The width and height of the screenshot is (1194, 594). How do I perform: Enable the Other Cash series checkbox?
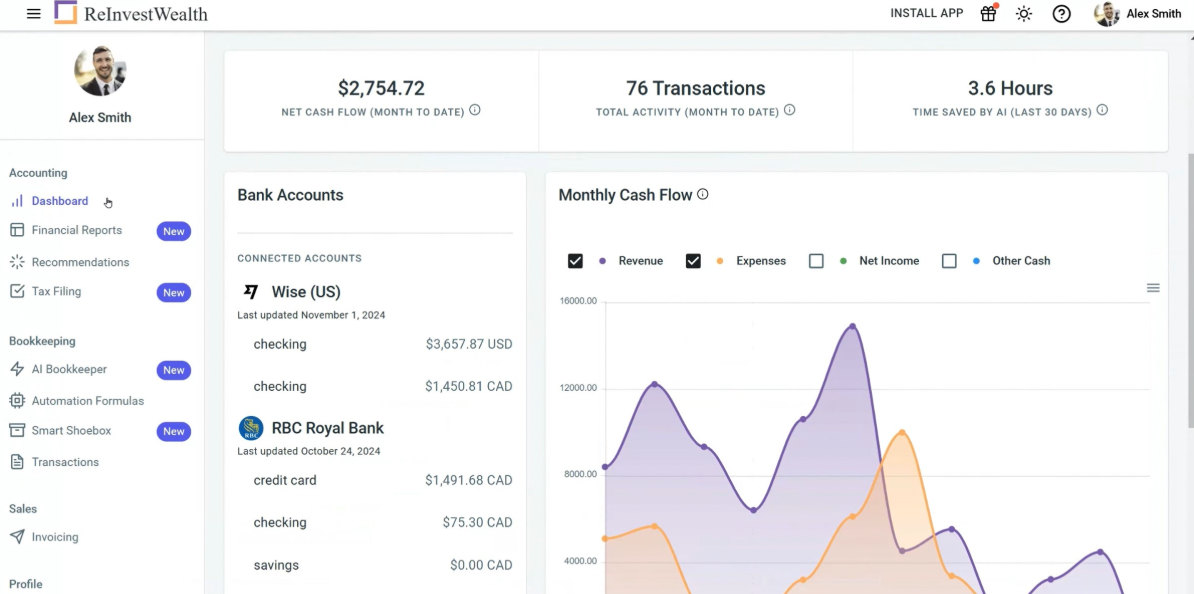pos(949,261)
